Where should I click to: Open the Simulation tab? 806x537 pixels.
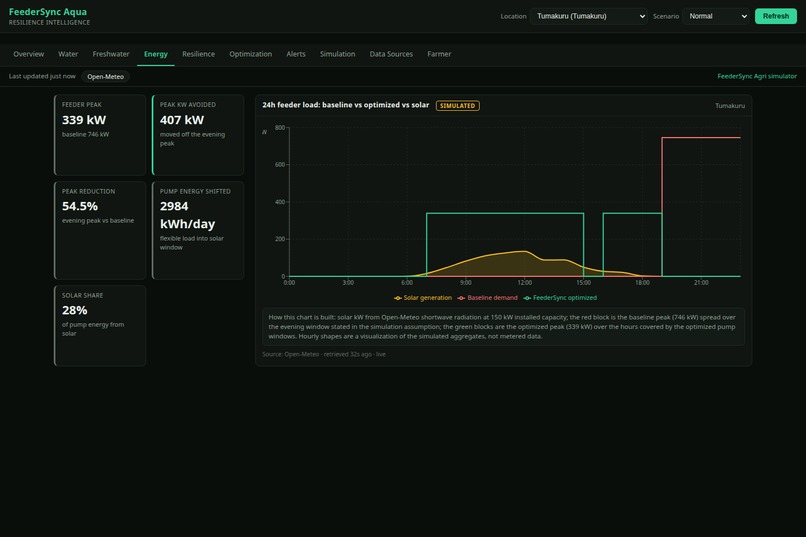click(337, 54)
